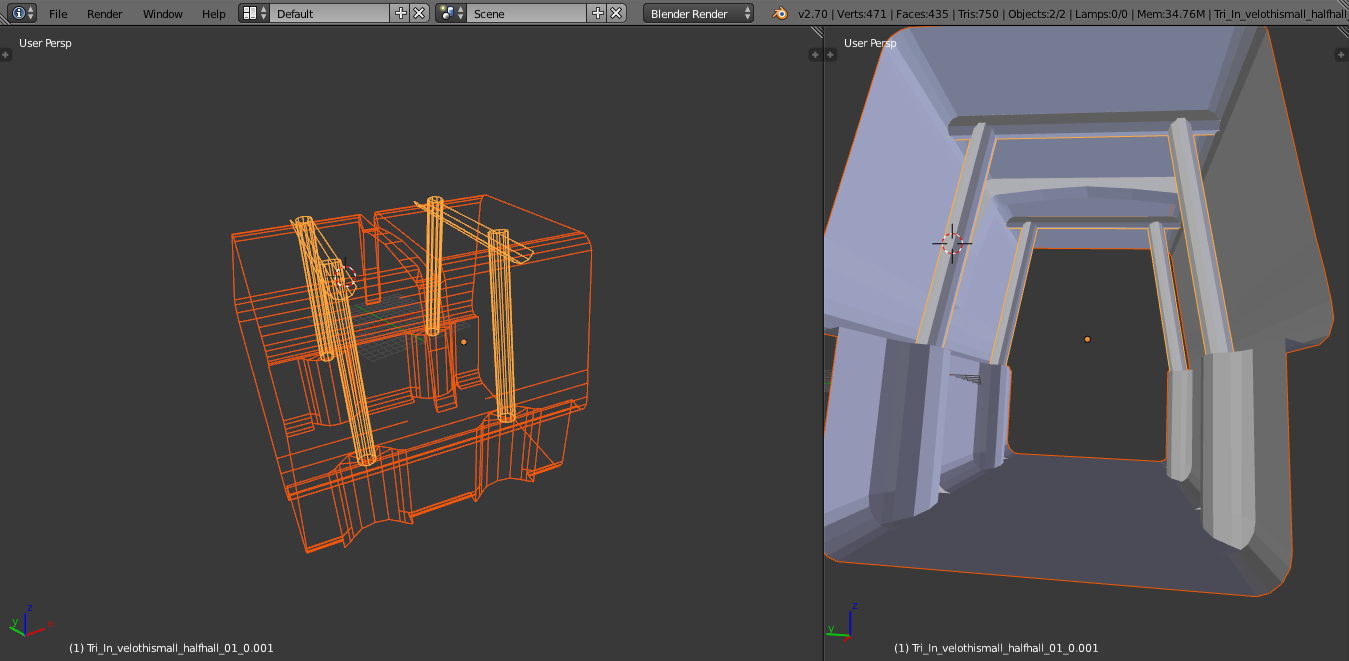Click the Default screen layout name field
This screenshot has width=1349, height=661.
(330, 13)
